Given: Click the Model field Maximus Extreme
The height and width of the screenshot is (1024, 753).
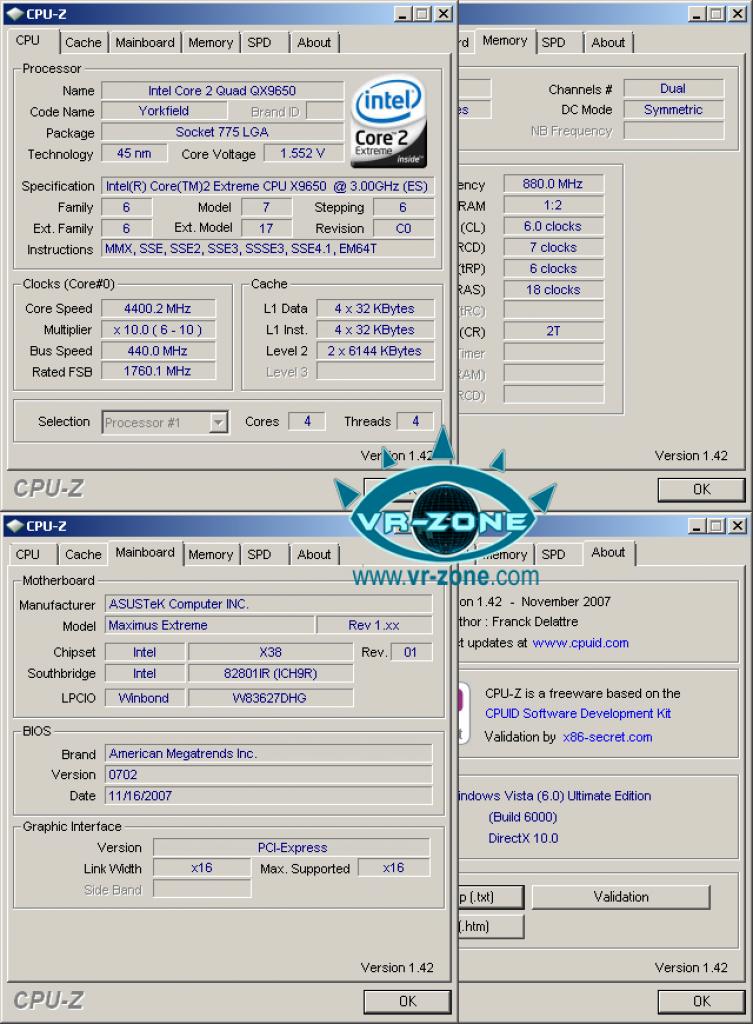Looking at the screenshot, I should point(209,625).
